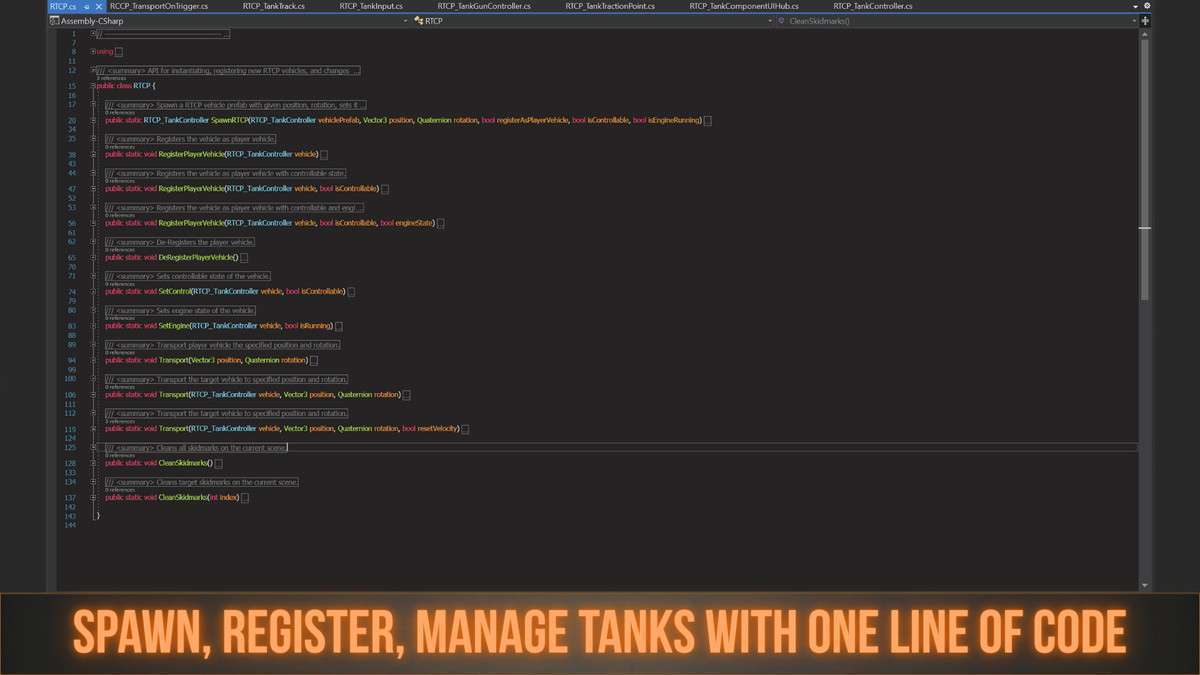This screenshot has height=675, width=1200.
Task: Switch to RTCP_TankTrack.cs tab
Action: (x=273, y=6)
